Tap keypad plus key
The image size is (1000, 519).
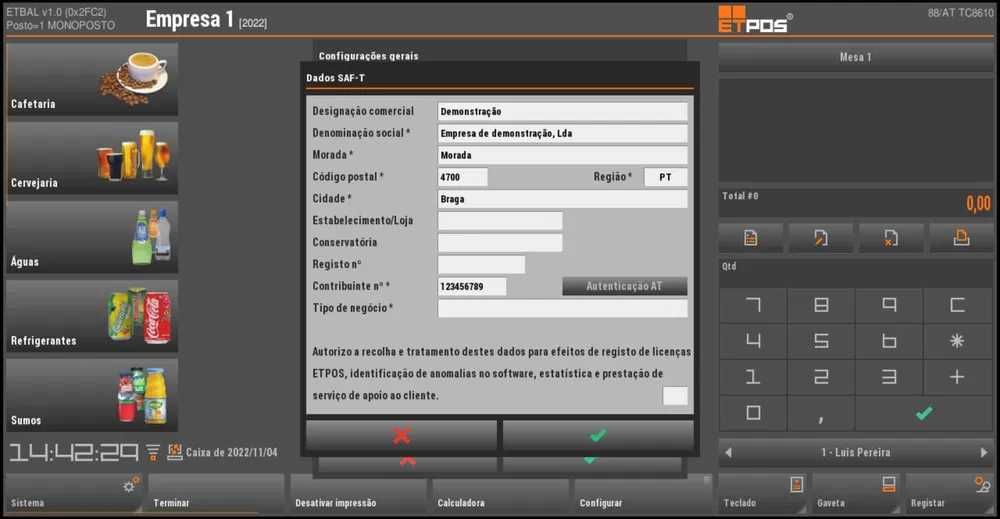pos(957,377)
